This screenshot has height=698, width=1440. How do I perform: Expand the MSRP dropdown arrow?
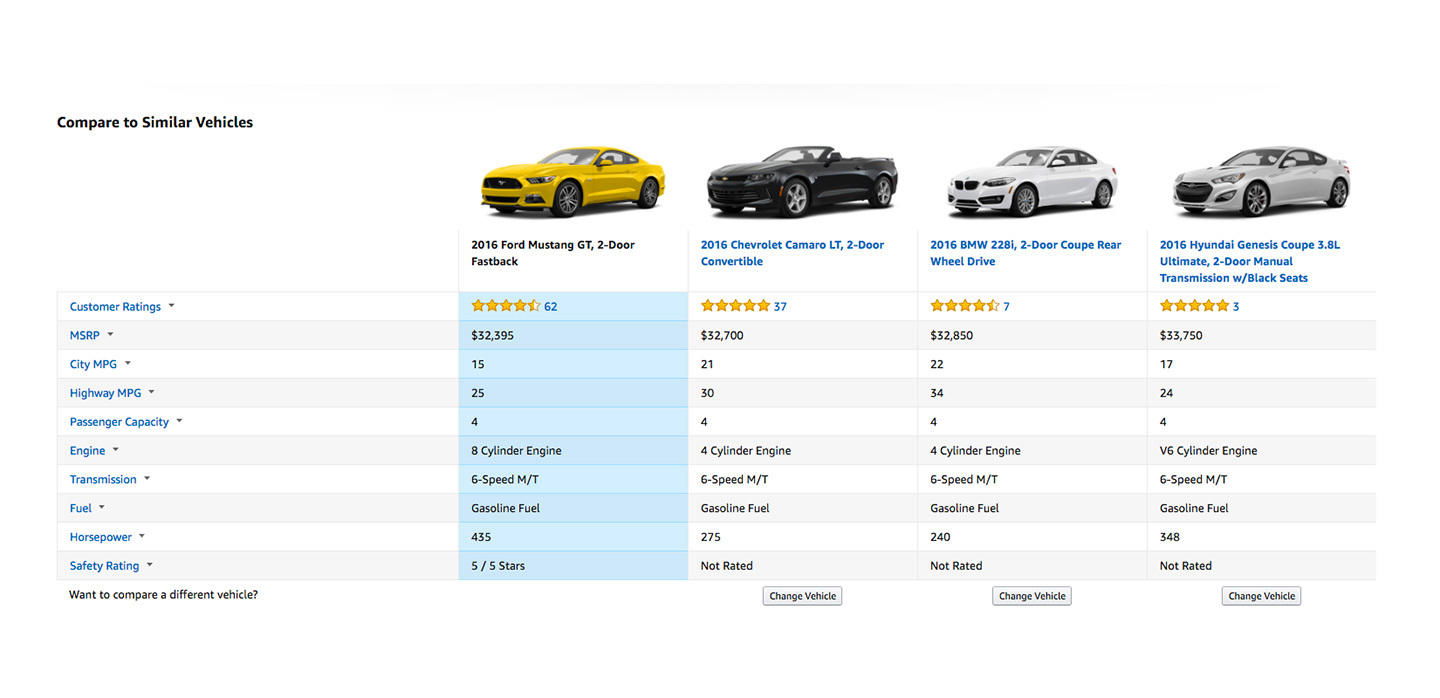110,335
